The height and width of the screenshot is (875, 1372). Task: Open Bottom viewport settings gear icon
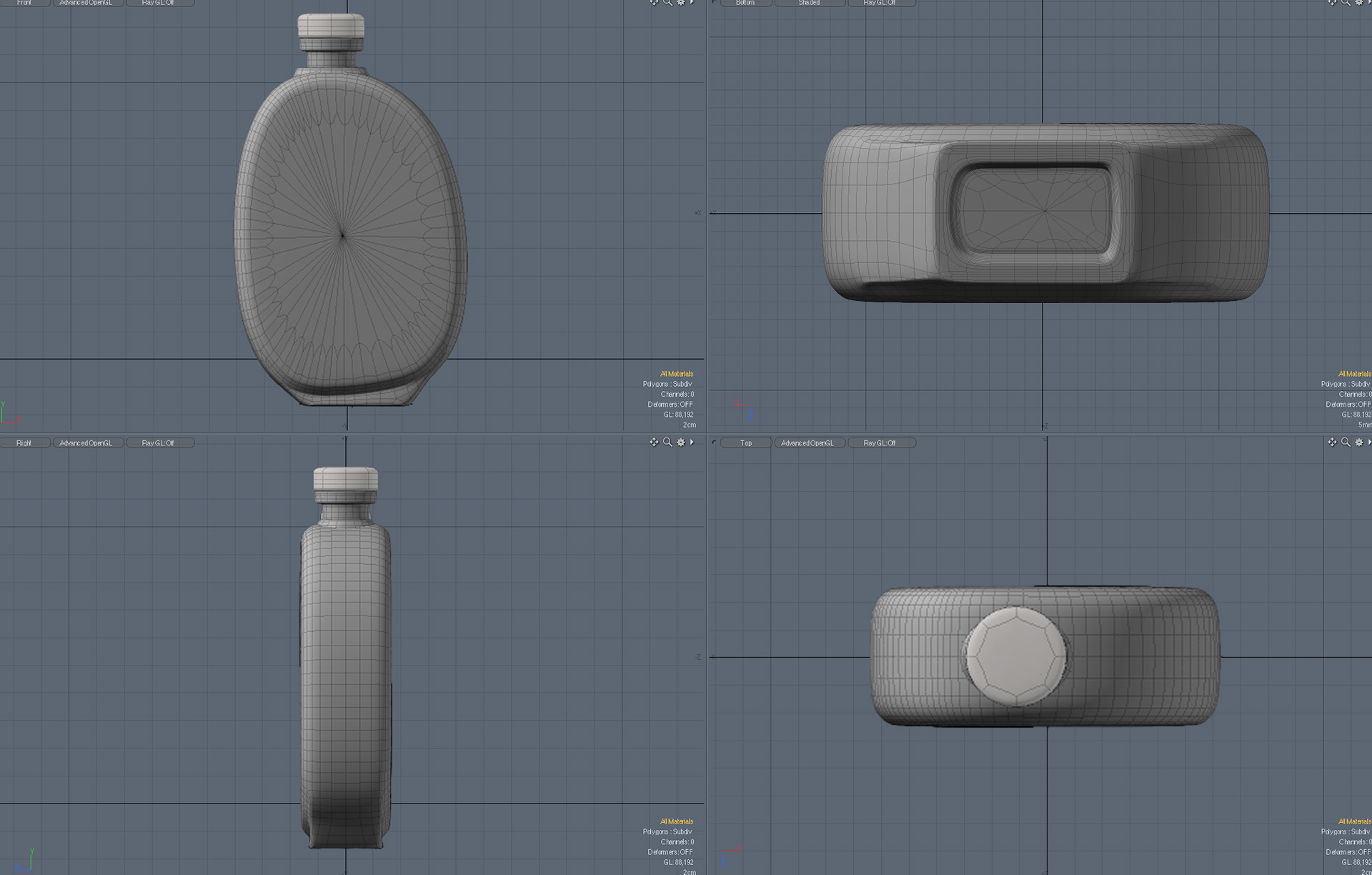tap(1358, 2)
